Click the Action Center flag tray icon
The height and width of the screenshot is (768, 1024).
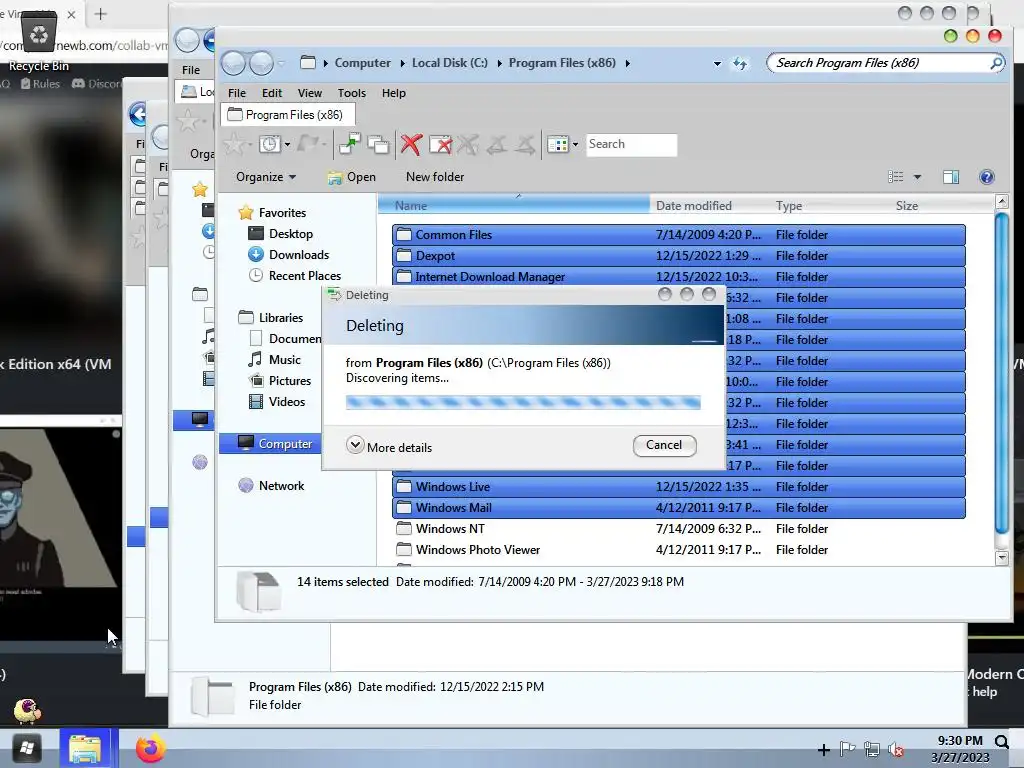847,749
